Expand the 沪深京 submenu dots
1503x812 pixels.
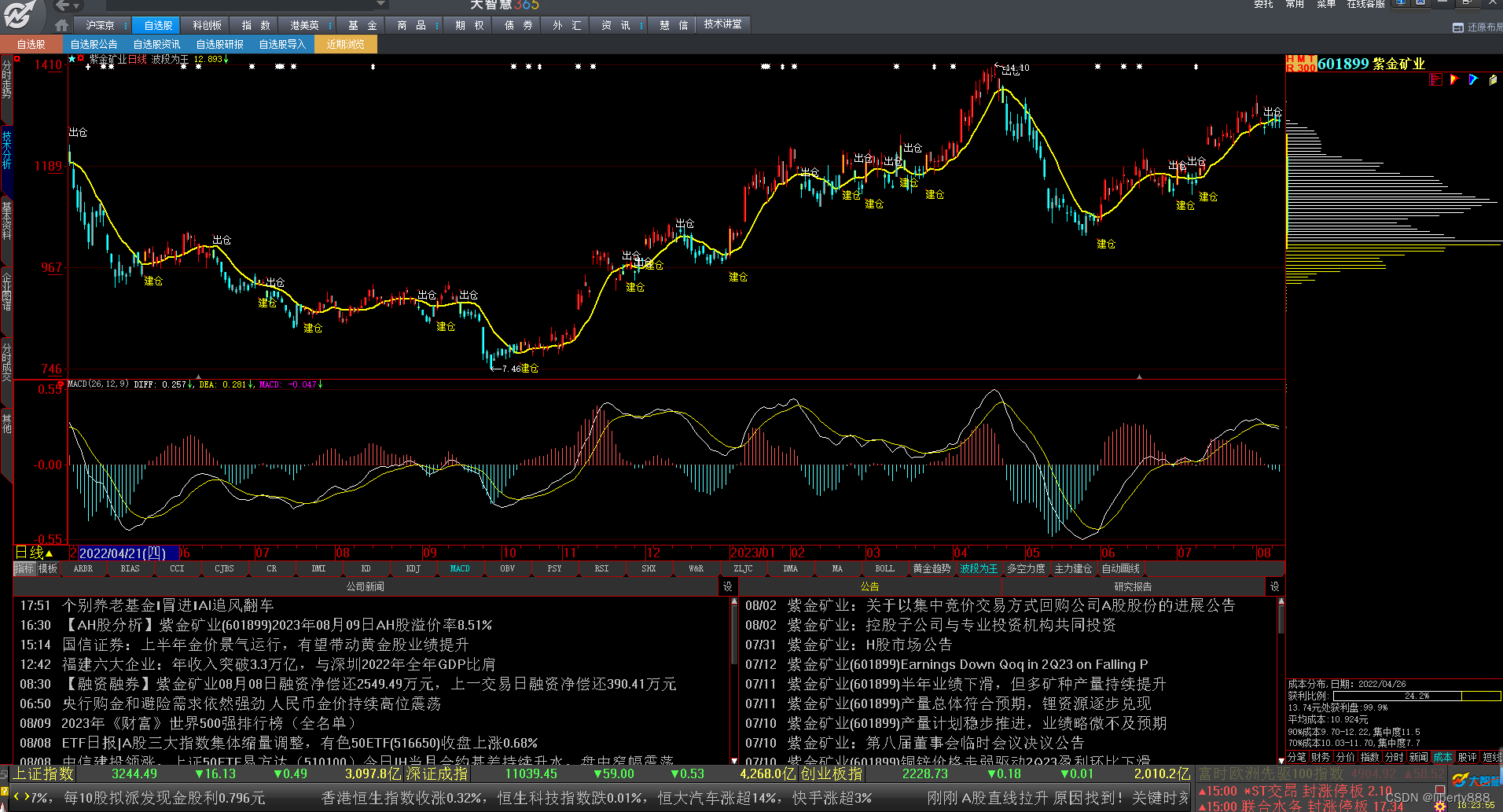point(126,25)
